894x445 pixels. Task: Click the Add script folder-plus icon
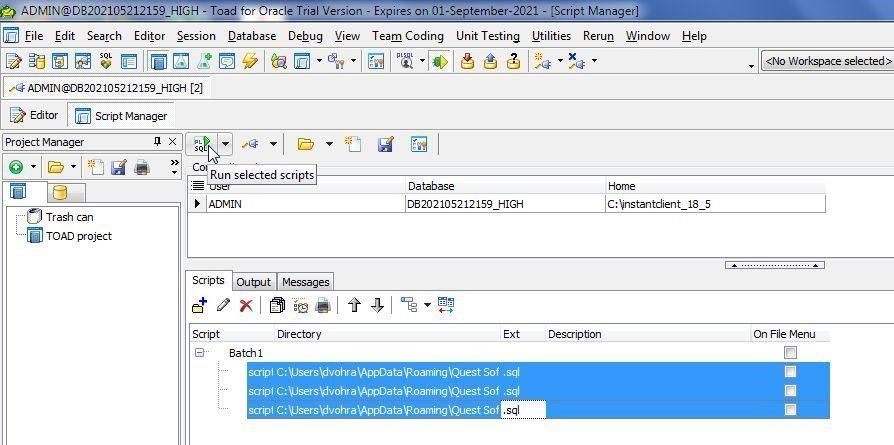point(200,305)
